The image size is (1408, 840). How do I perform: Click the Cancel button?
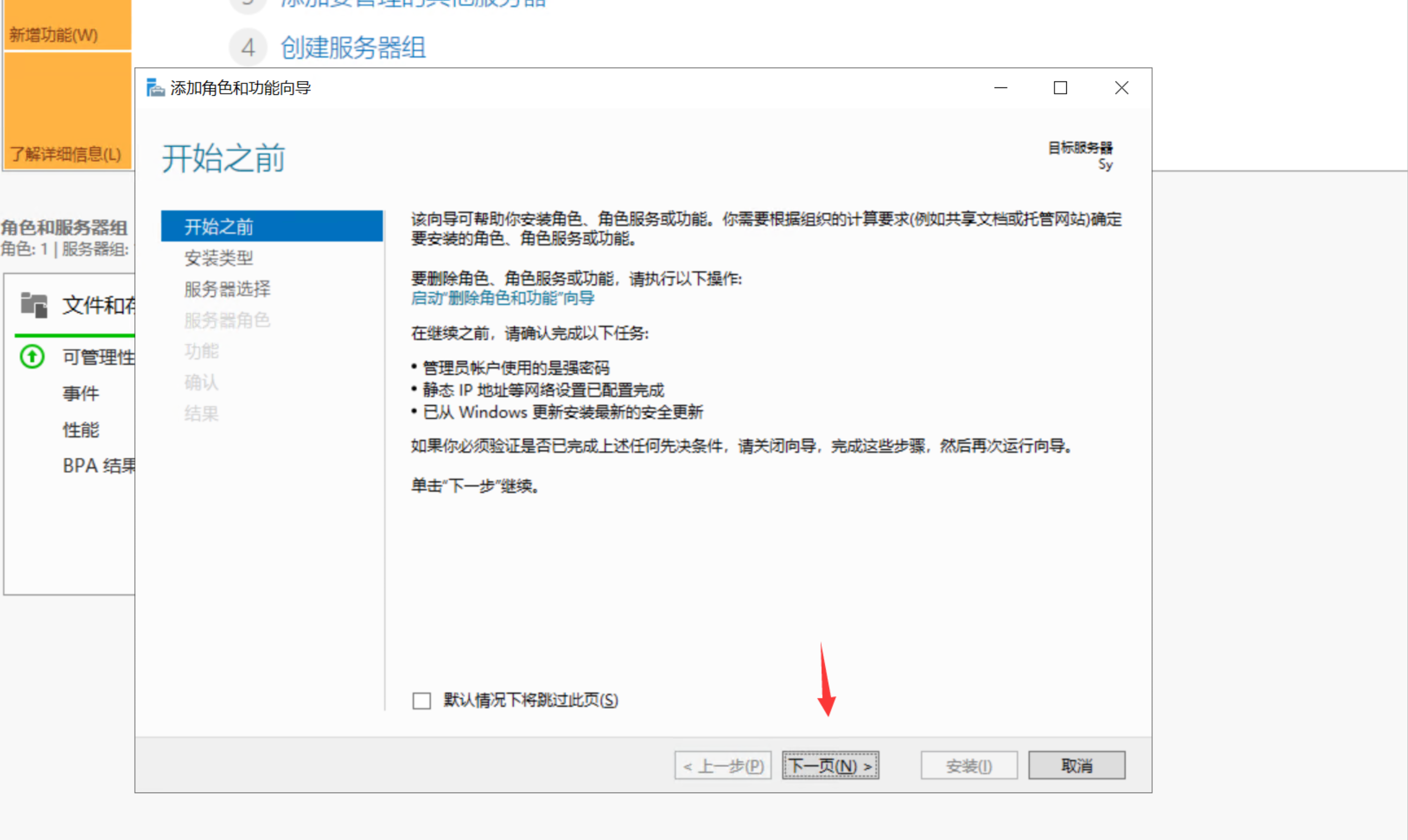tap(1077, 765)
